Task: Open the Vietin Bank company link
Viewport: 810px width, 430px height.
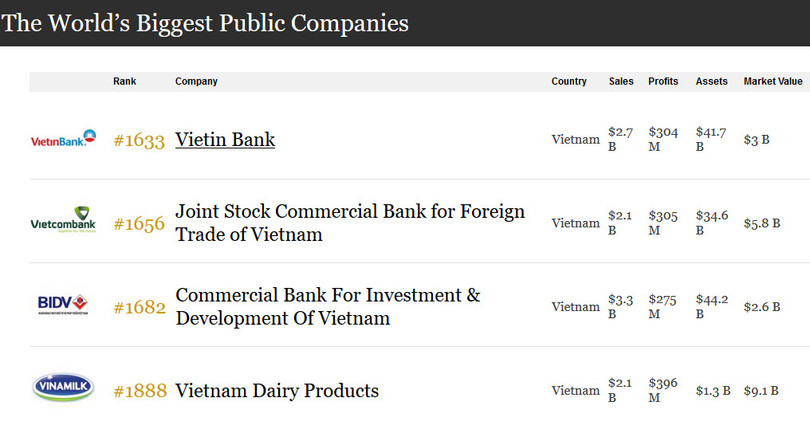Action: coord(225,140)
